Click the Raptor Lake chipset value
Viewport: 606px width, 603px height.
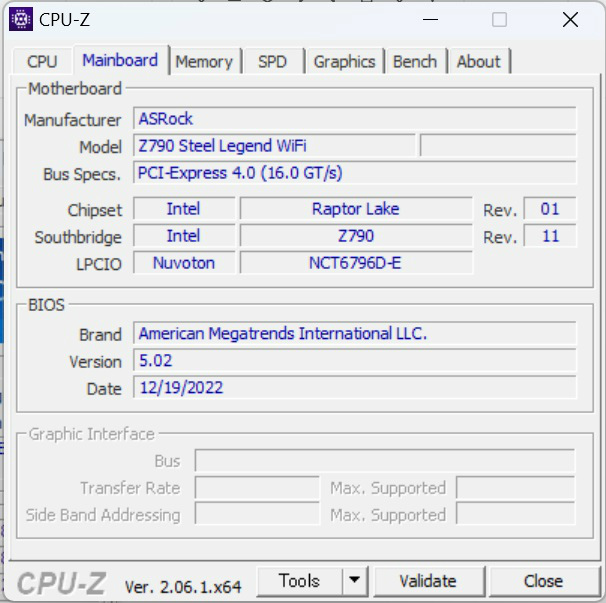tap(356, 209)
